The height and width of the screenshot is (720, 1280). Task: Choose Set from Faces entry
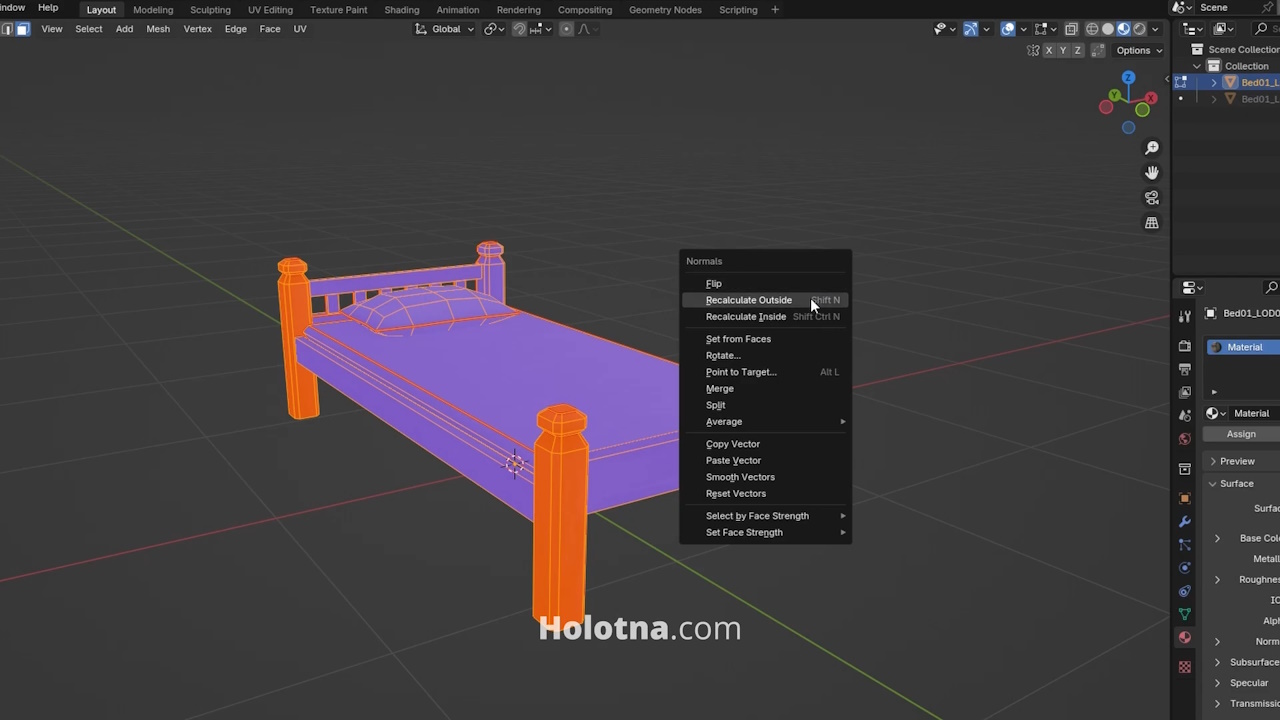(x=765, y=339)
